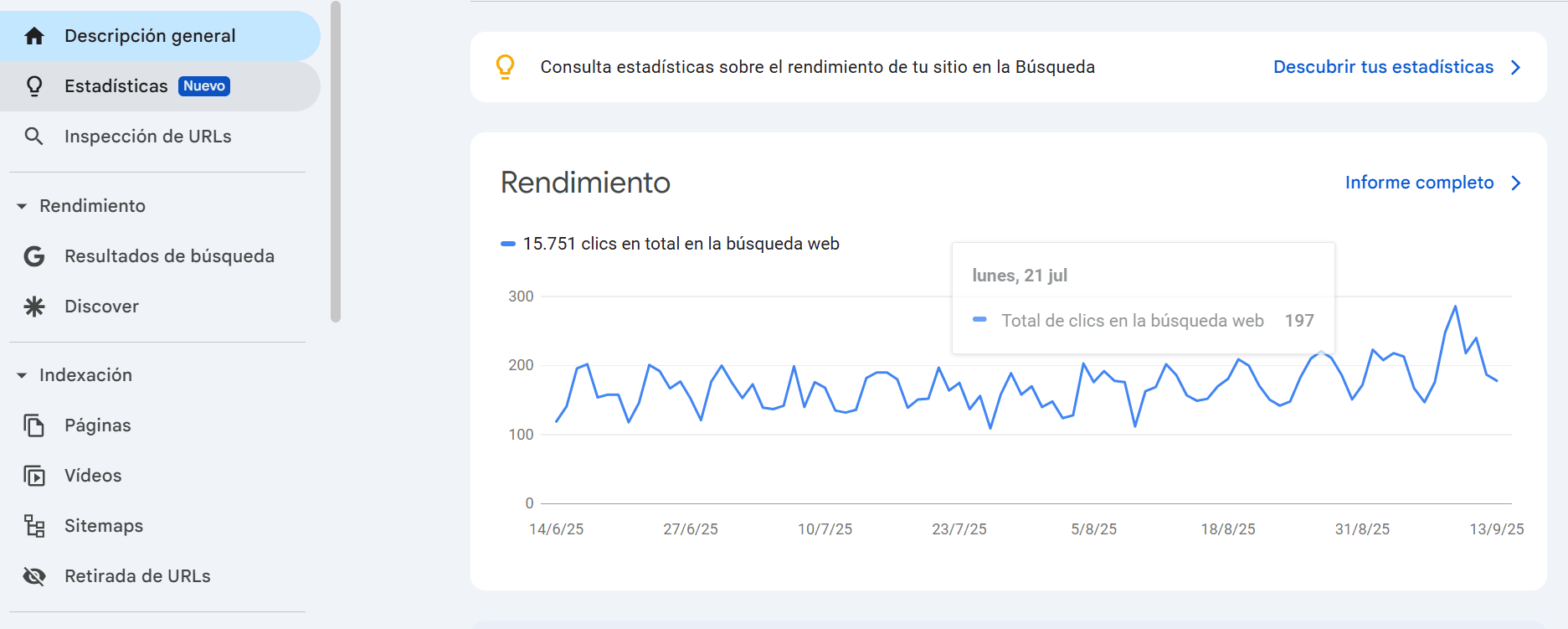The height and width of the screenshot is (629, 1568).
Task: Open Discover via its asterisk icon
Action: (34, 307)
